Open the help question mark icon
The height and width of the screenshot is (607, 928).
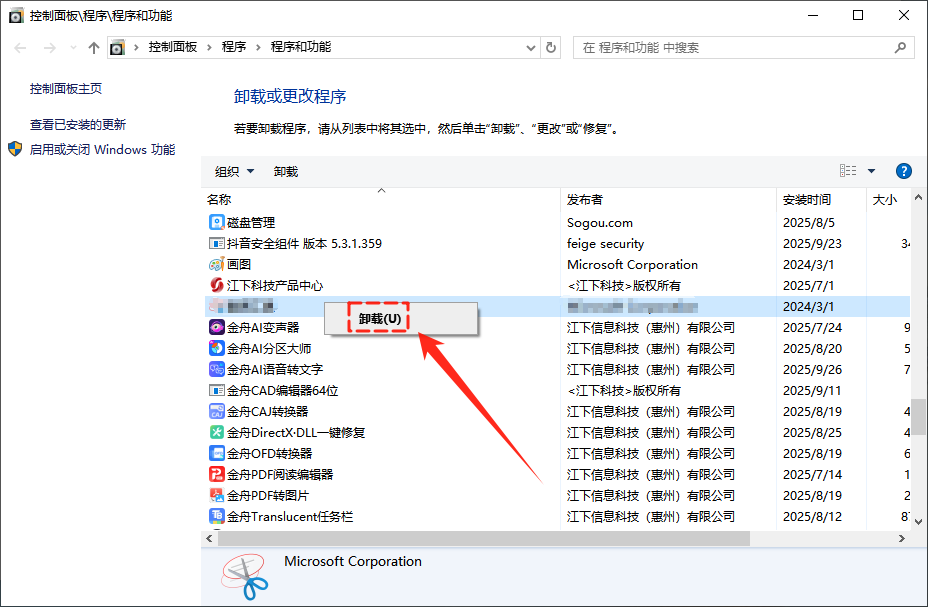903,171
